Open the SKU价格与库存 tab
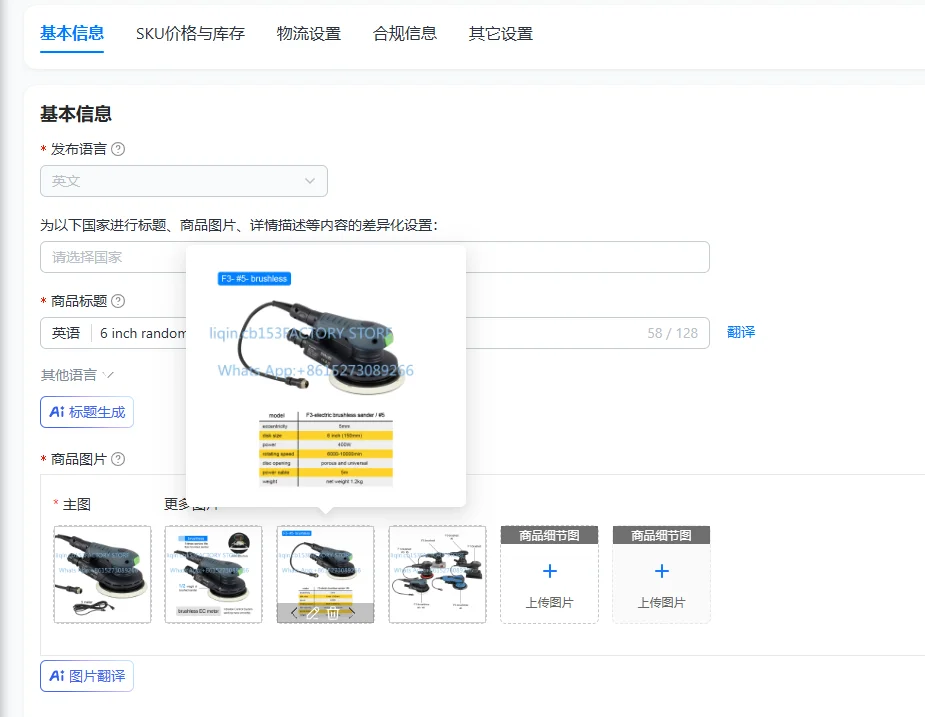Viewport: 925px width, 717px height. click(191, 33)
